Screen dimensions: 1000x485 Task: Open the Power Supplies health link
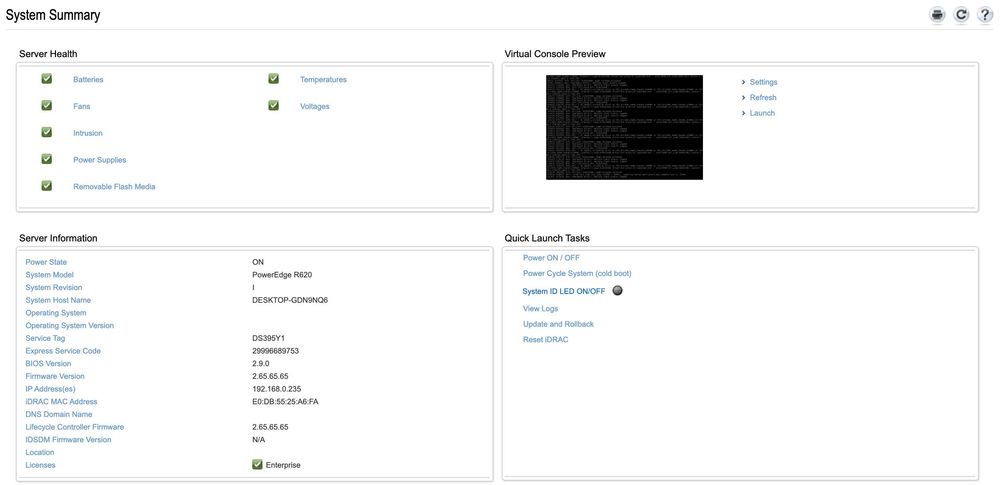pos(99,160)
